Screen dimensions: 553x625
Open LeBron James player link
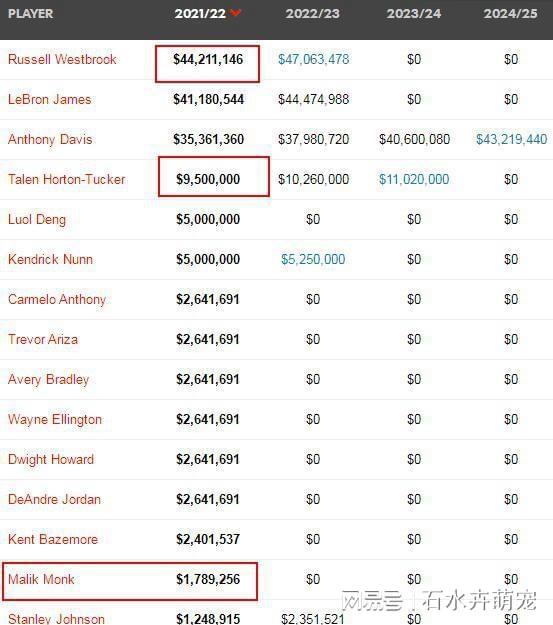[49, 99]
